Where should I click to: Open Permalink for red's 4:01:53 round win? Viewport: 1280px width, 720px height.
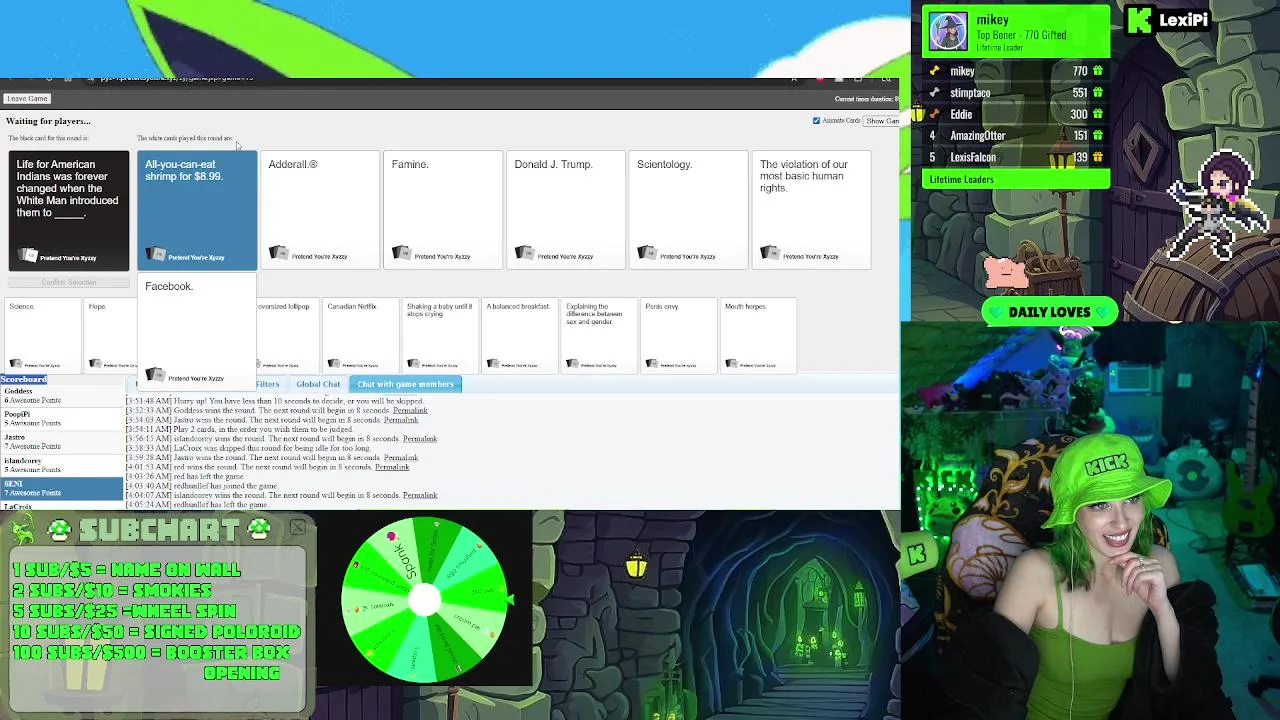click(x=392, y=467)
